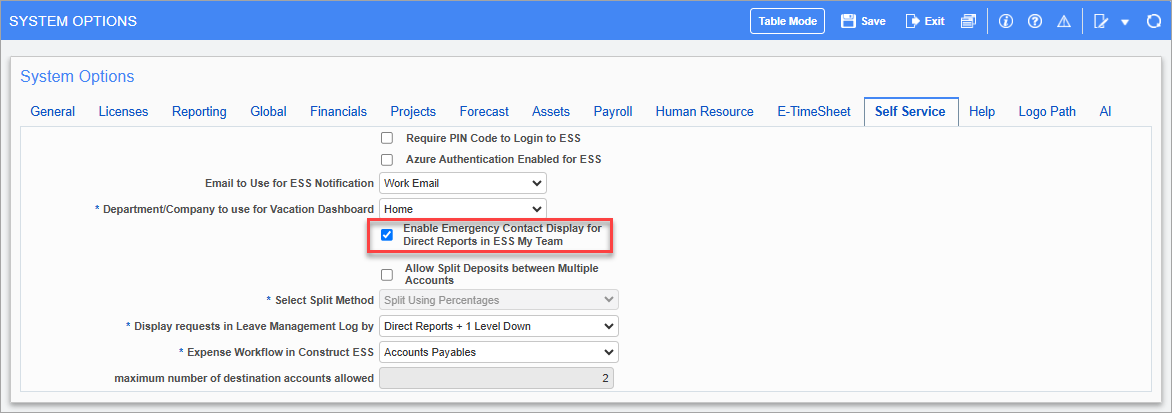Image resolution: width=1172 pixels, height=413 pixels.
Task: Click the Table Mode button
Action: (787, 21)
